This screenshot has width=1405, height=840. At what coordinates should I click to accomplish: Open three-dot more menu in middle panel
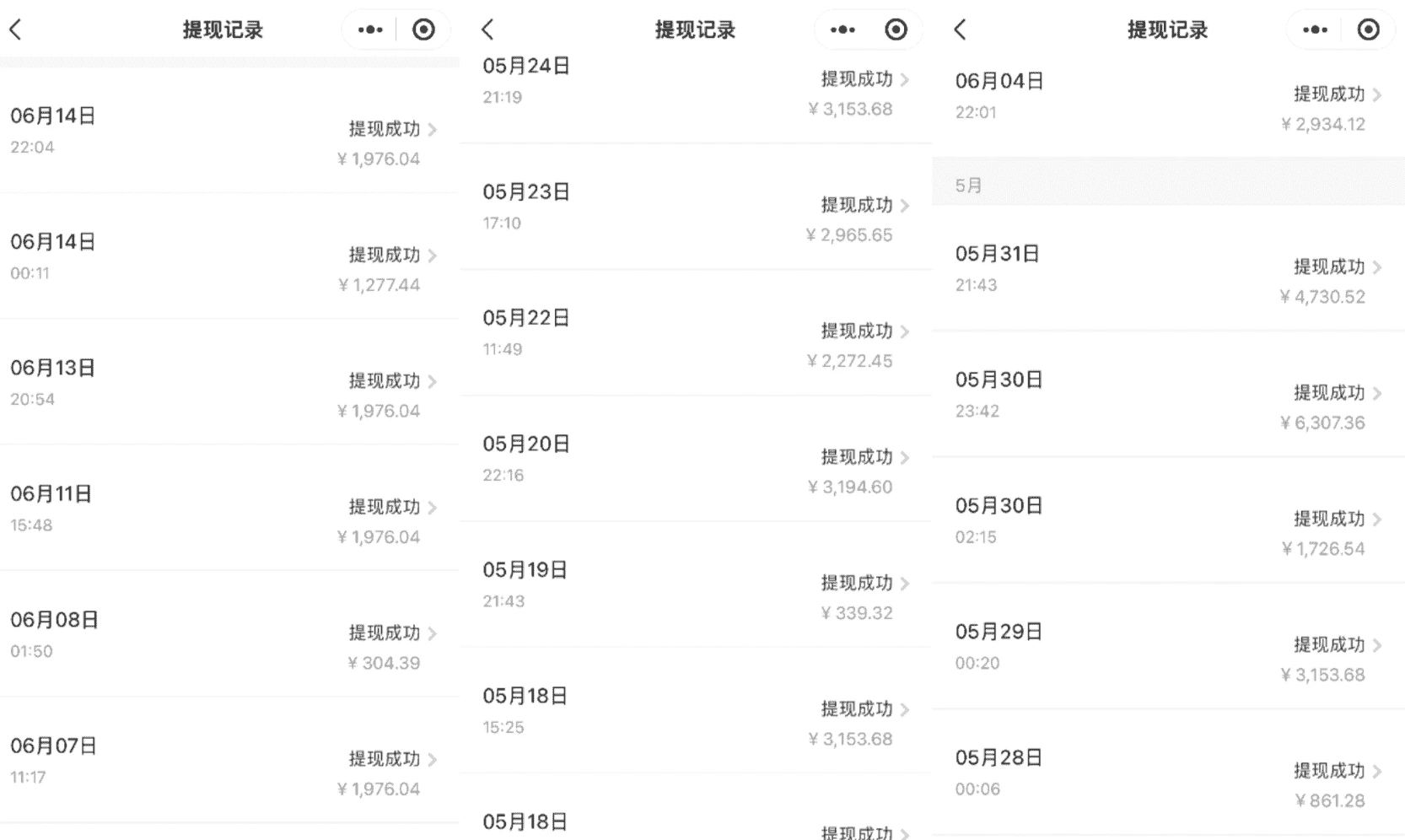842,30
